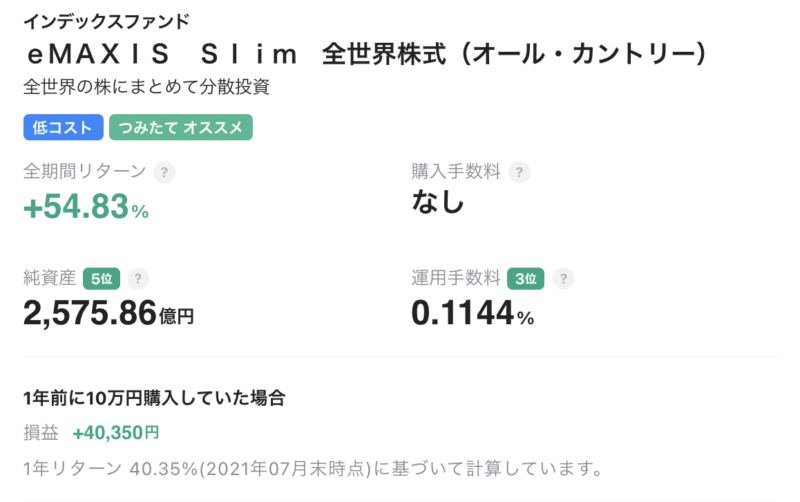Select the green つみたて オススメ tag
Screen dimensions: 800x502
point(181,127)
